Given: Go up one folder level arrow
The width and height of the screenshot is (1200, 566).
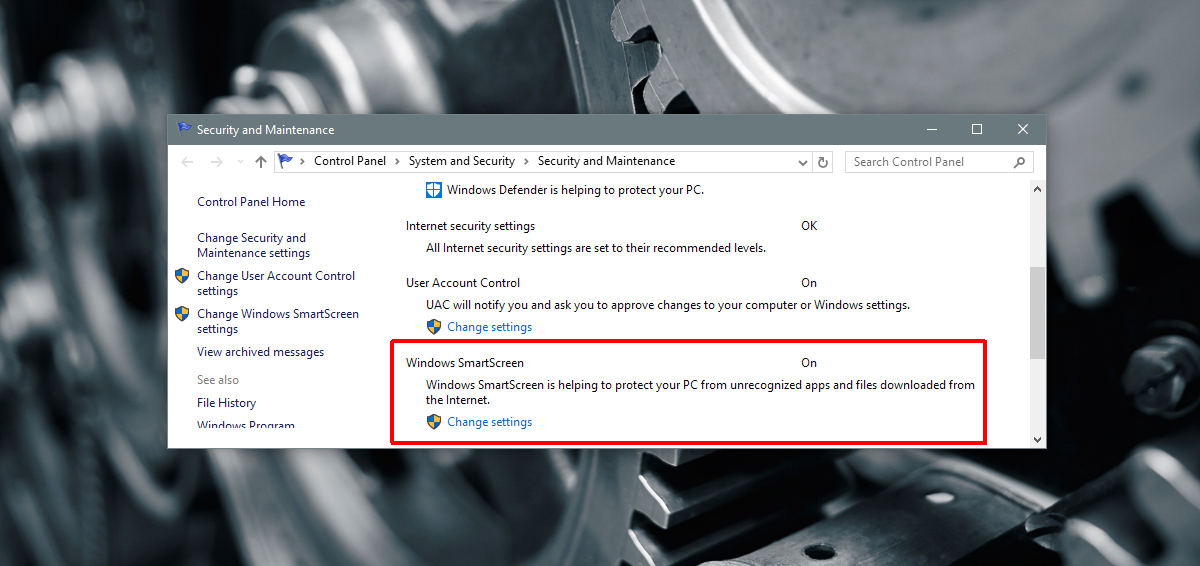Looking at the screenshot, I should point(261,162).
